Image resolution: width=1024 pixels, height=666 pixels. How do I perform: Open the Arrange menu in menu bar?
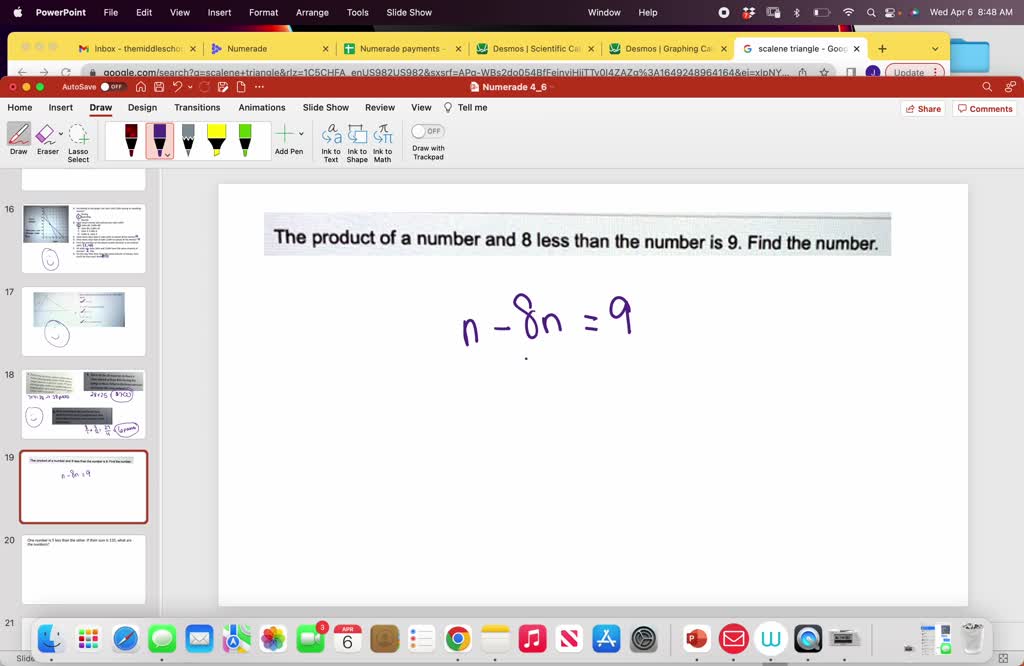(312, 12)
